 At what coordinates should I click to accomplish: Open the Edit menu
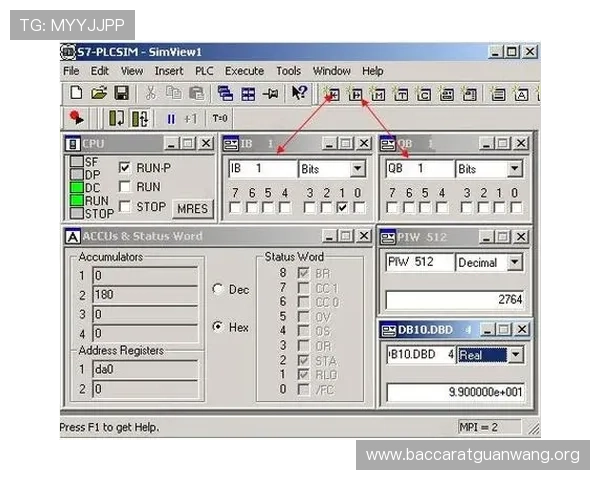click(99, 71)
